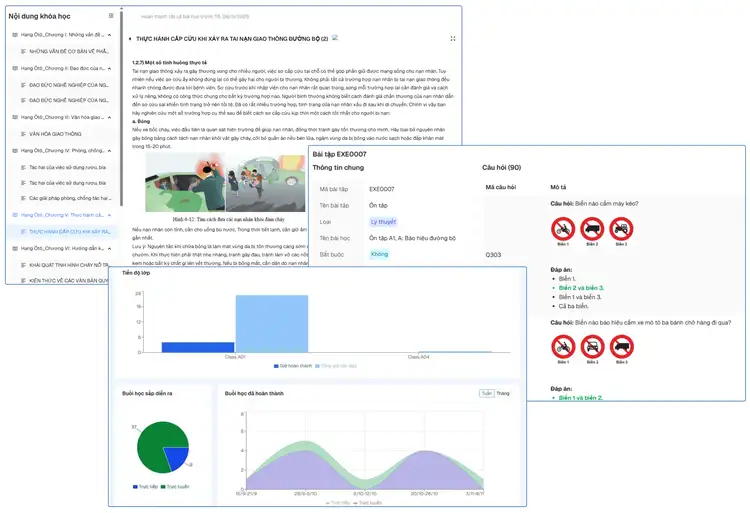750x513 pixels.
Task: Click the back arrow before the lesson title
Action: click(128, 39)
